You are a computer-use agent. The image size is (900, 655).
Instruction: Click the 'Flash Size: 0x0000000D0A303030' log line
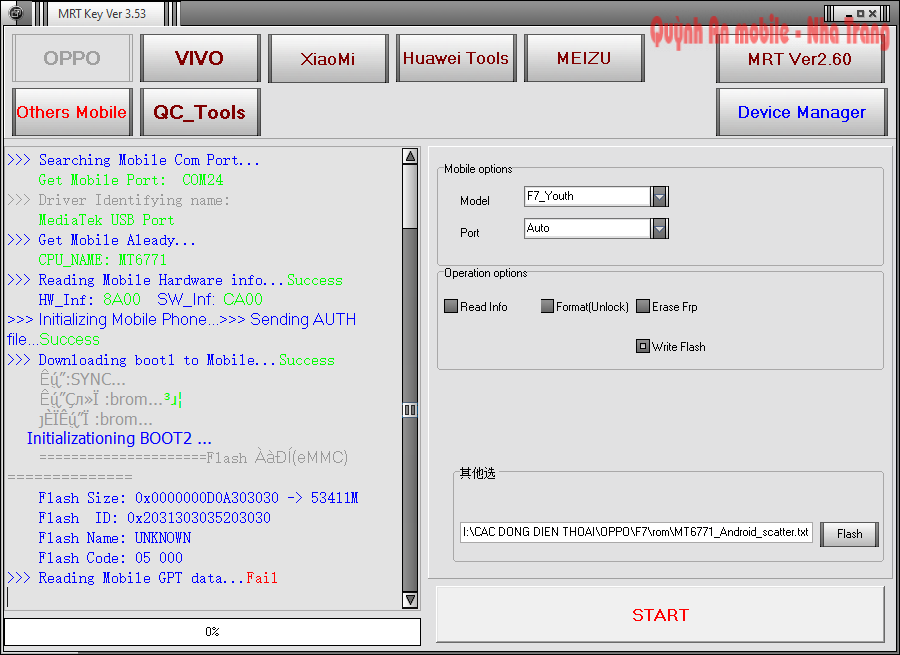[198, 498]
